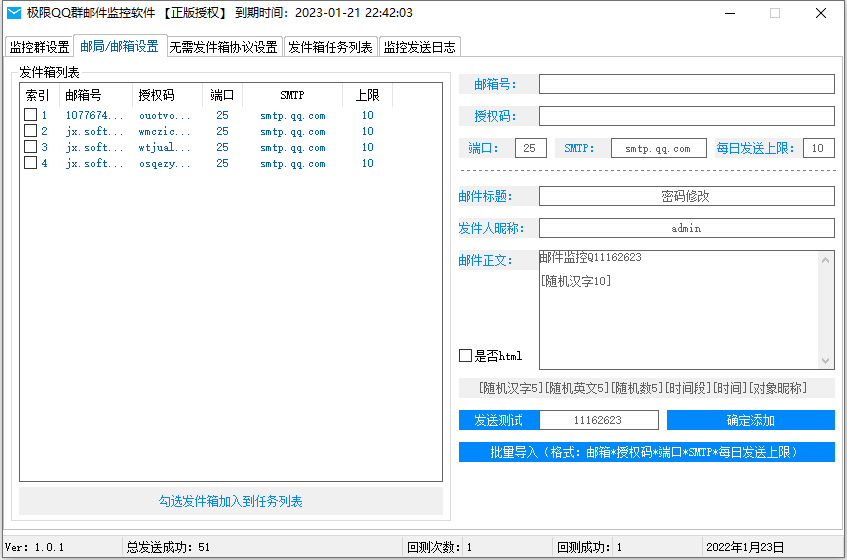Image resolution: width=847 pixels, height=560 pixels.
Task: Open the 无需发件箱协议设置 tab
Action: (224, 47)
